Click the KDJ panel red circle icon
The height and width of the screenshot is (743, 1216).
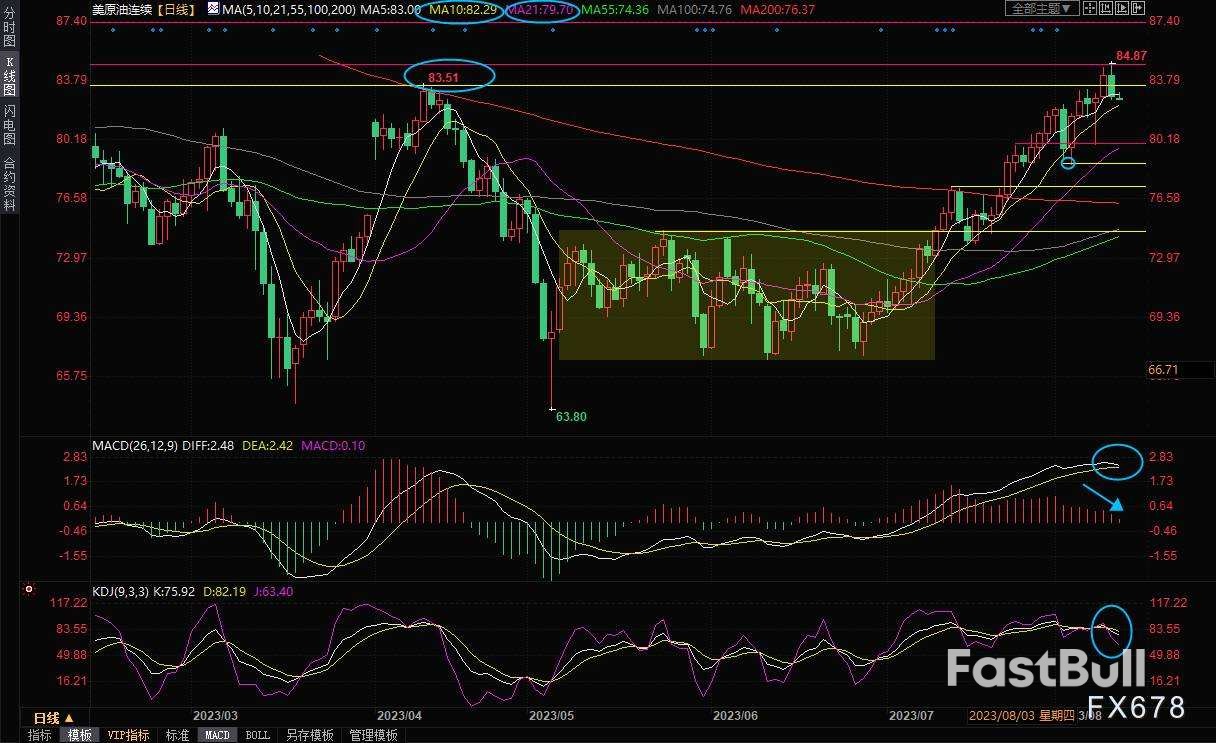click(27, 591)
